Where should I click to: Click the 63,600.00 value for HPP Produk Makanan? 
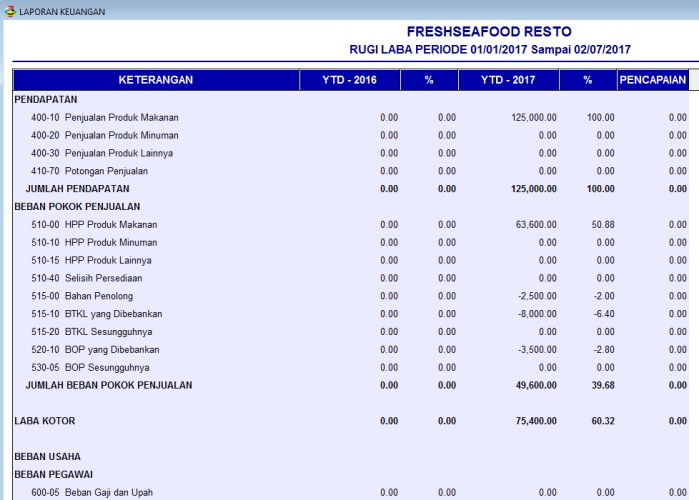pyautogui.click(x=536, y=225)
